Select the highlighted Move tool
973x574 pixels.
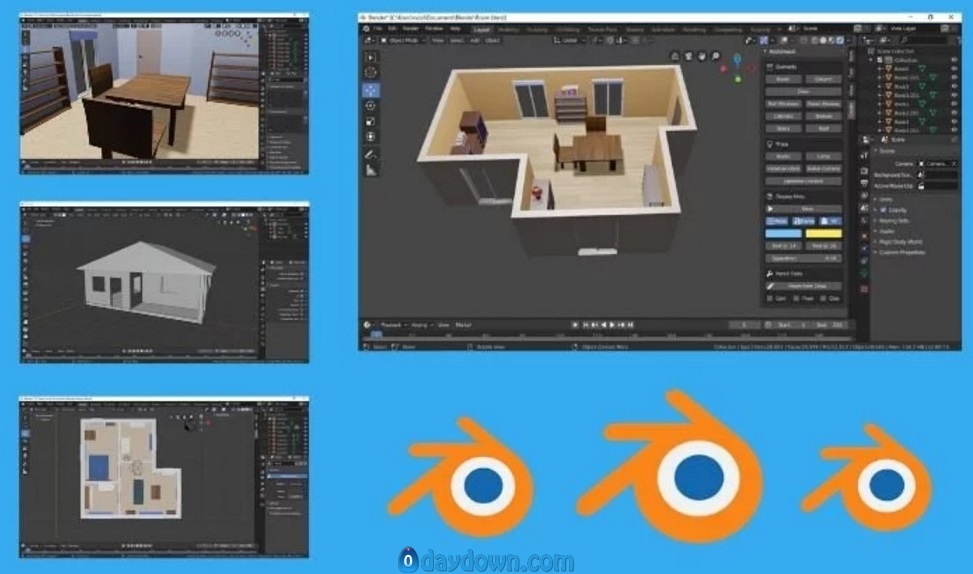pos(371,90)
